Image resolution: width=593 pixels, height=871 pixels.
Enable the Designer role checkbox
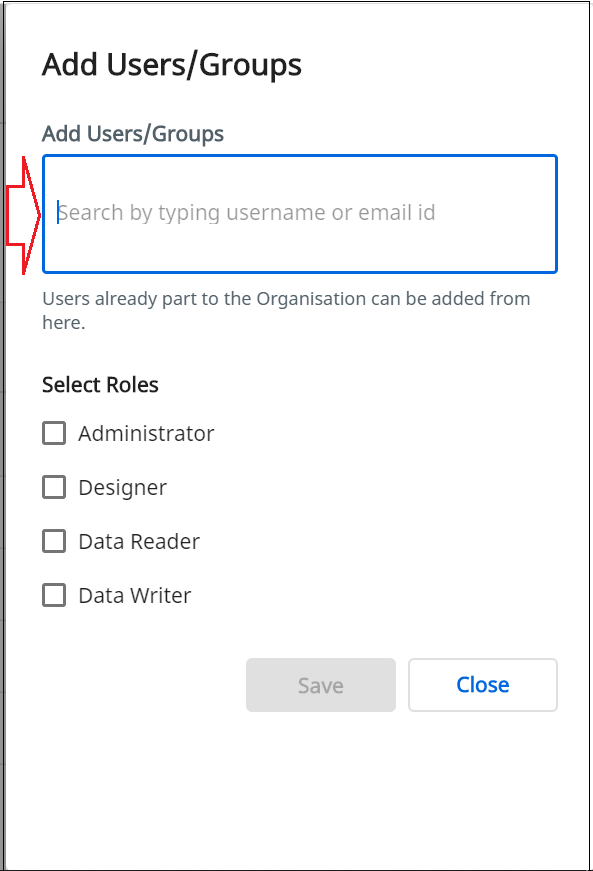(54, 487)
